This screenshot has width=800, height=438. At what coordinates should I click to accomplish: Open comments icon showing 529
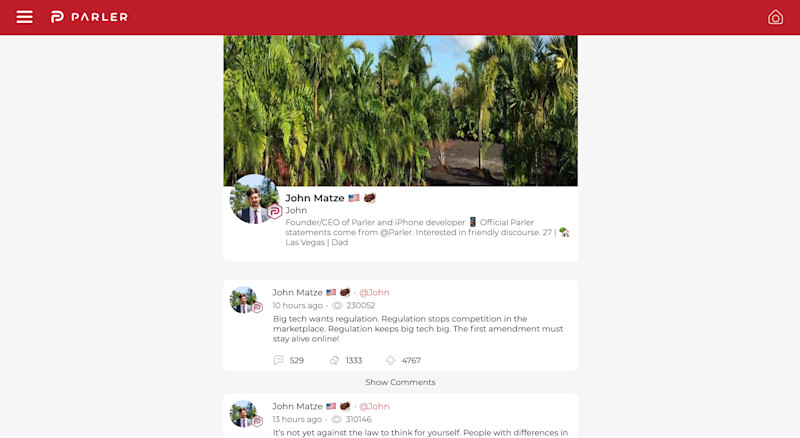(279, 360)
